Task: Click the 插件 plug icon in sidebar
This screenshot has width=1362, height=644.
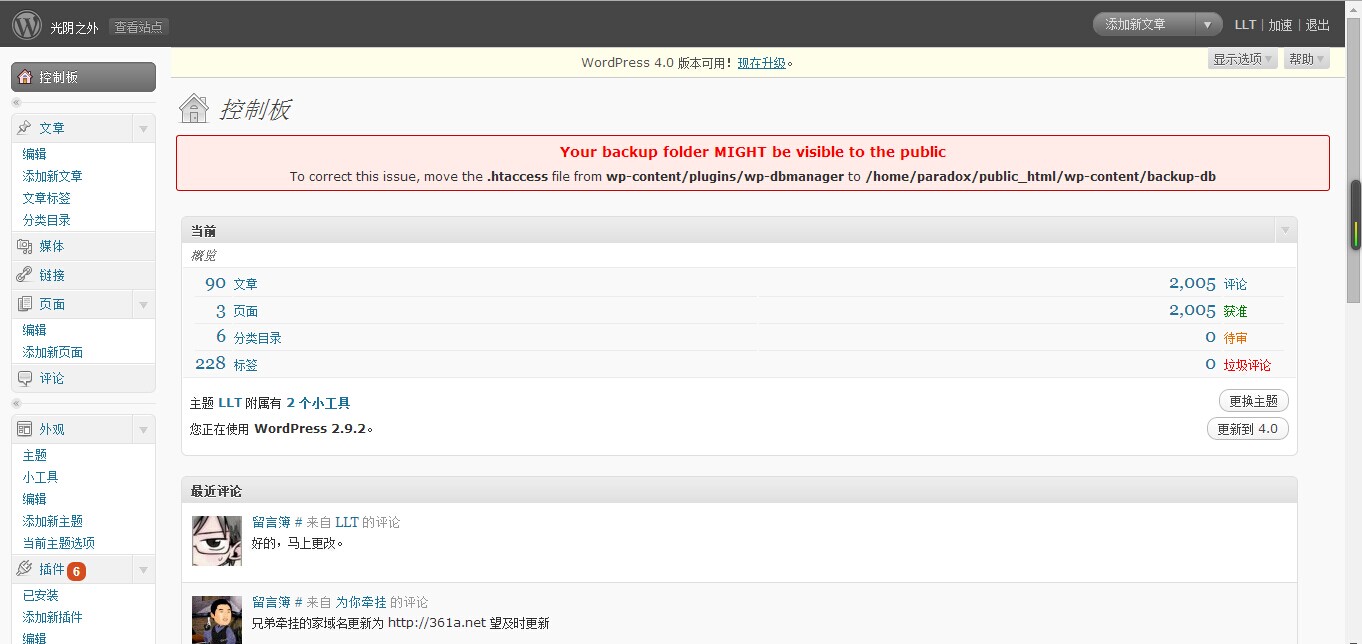Action: [25, 569]
